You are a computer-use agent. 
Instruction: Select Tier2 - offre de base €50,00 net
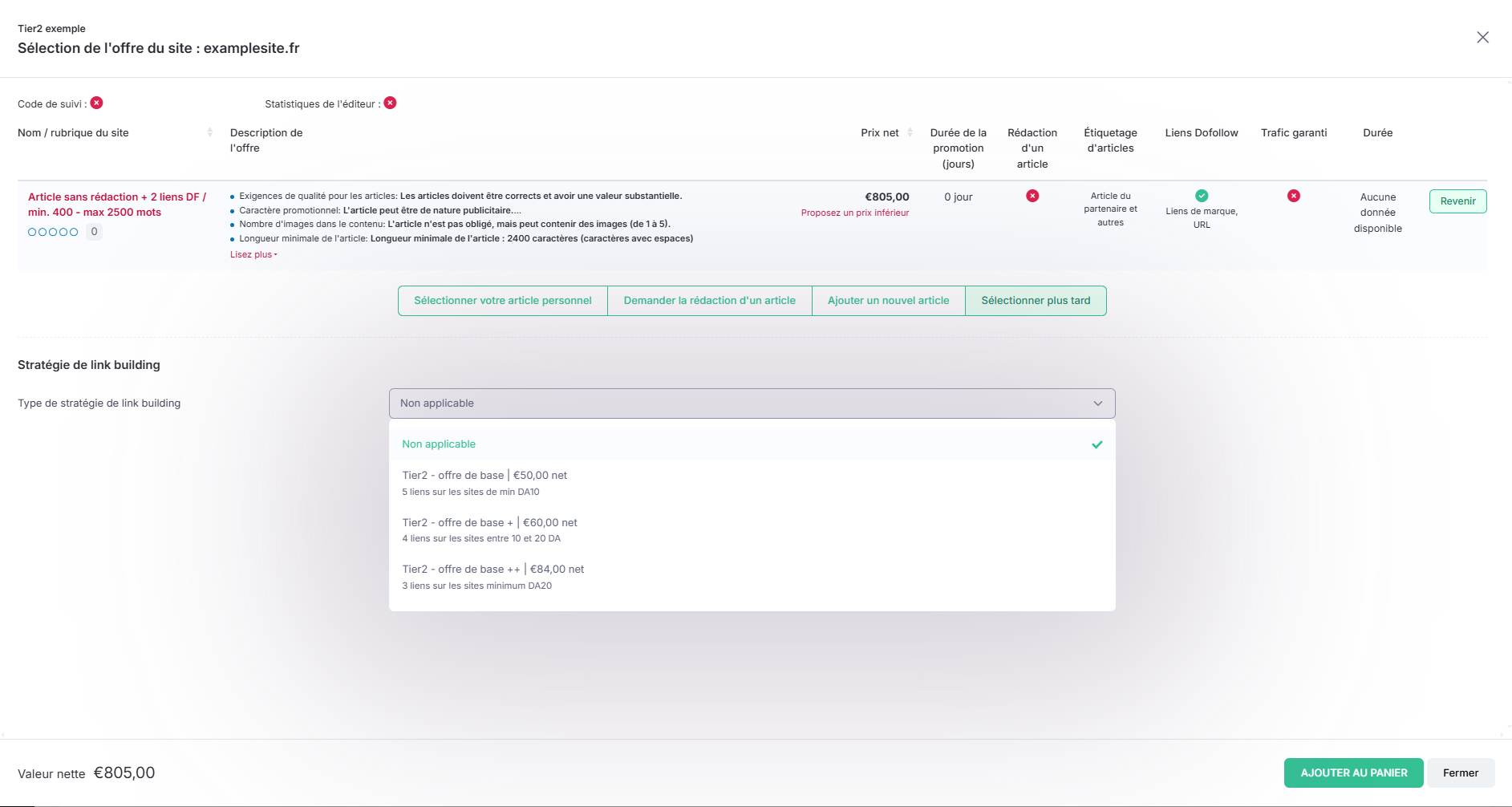tap(752, 483)
